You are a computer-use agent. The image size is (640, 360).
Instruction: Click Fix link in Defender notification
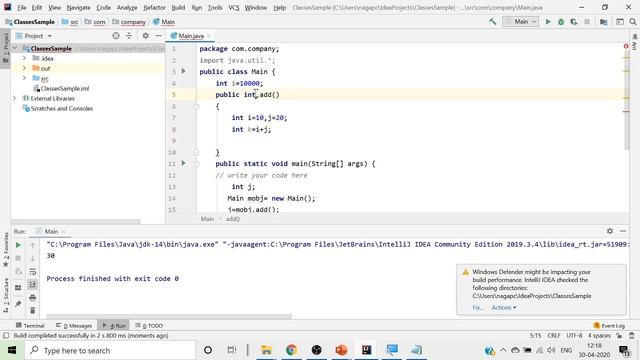(x=478, y=307)
